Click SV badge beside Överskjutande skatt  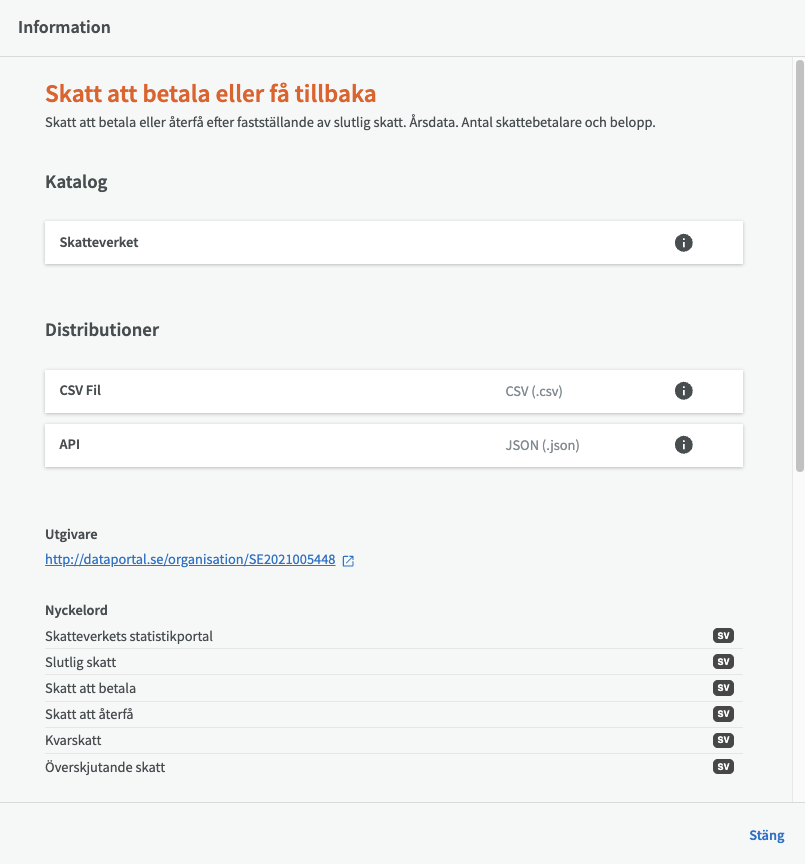click(723, 767)
